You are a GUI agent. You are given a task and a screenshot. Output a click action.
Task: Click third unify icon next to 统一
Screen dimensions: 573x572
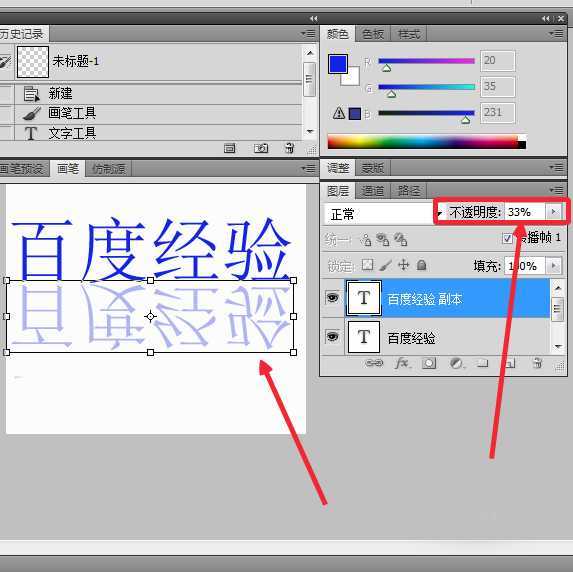(x=401, y=240)
